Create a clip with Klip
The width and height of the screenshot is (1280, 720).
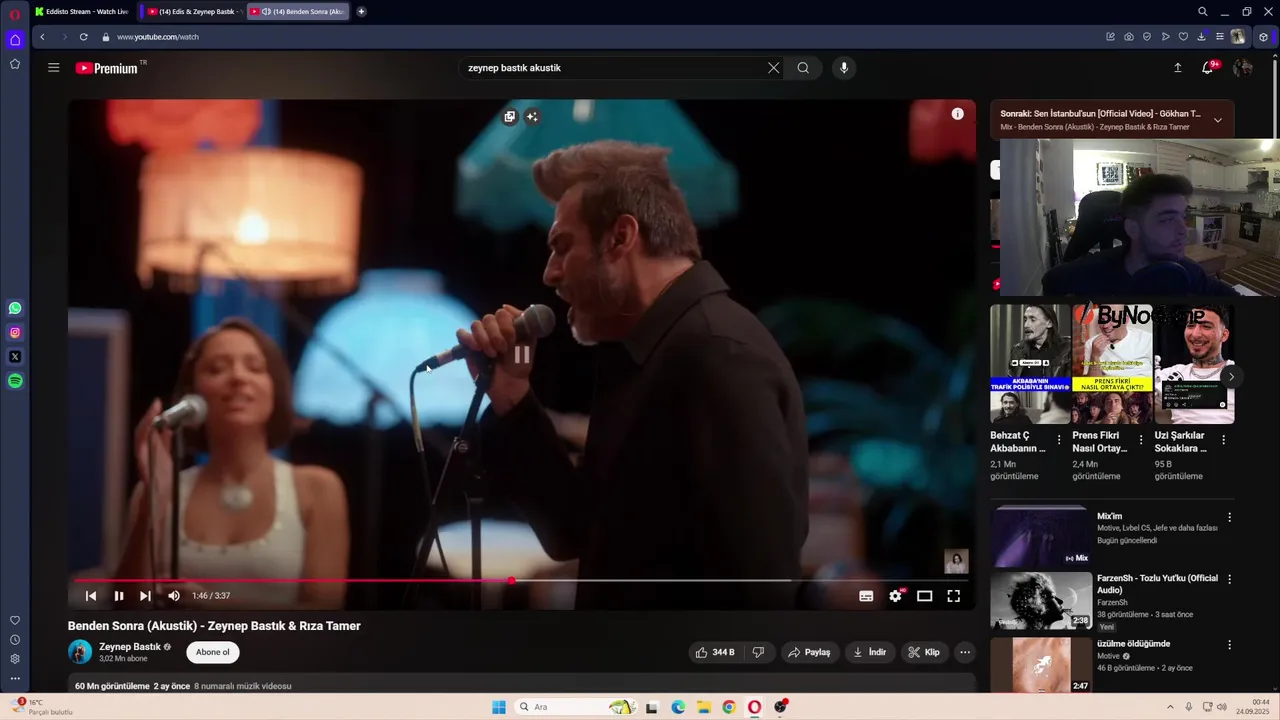coord(924,652)
